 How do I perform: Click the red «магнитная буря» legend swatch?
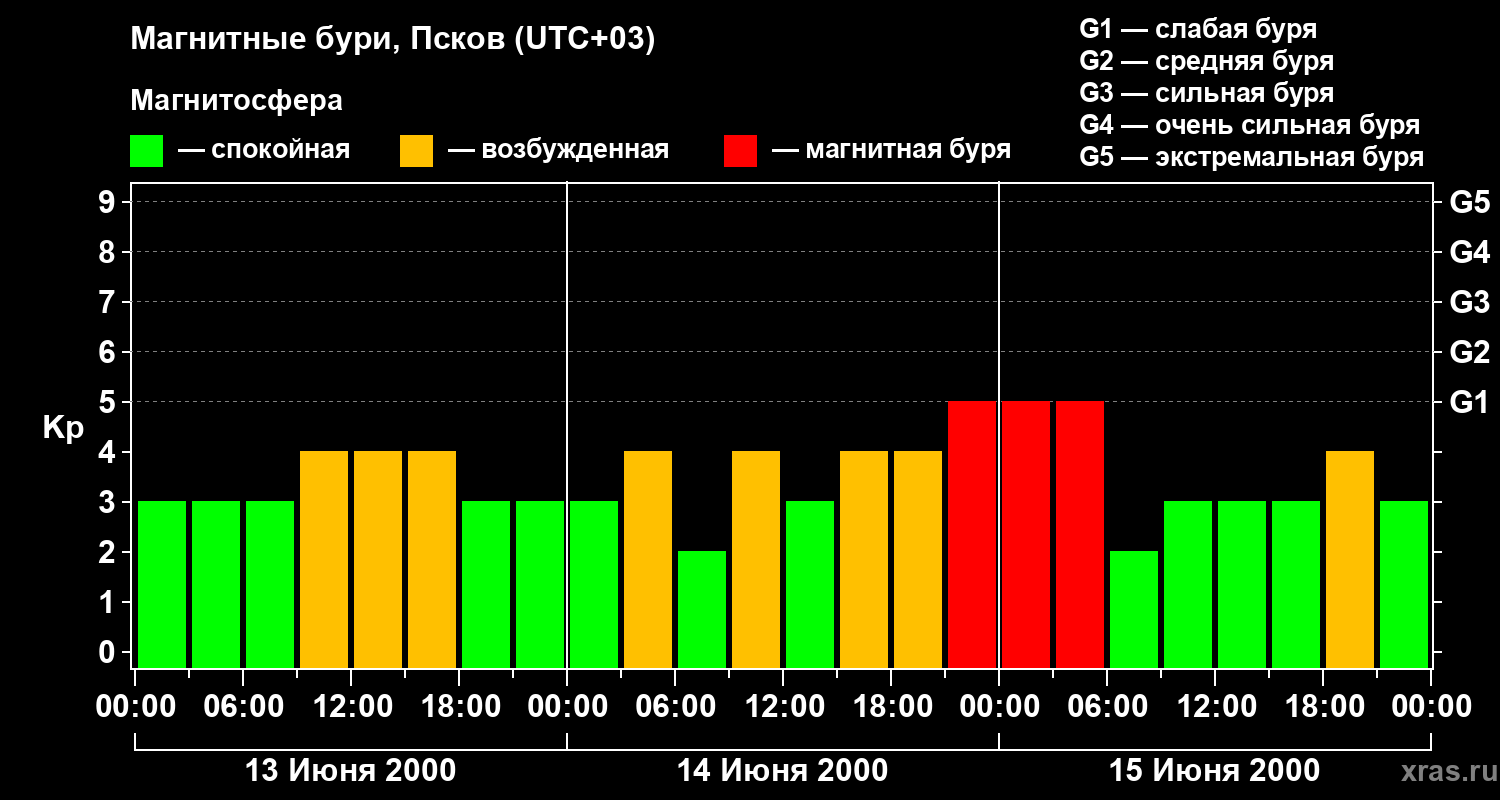741,151
